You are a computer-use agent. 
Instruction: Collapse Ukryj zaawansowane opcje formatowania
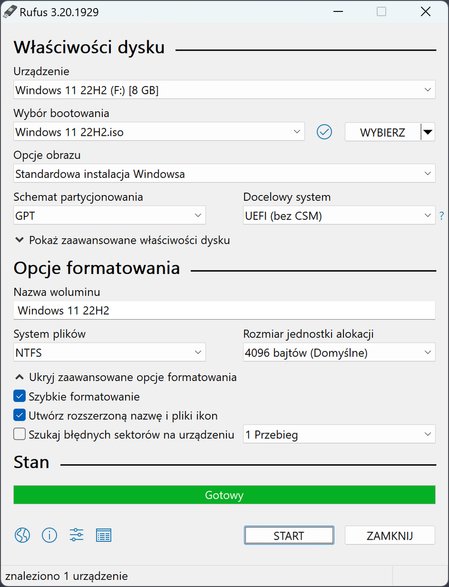[126, 377]
